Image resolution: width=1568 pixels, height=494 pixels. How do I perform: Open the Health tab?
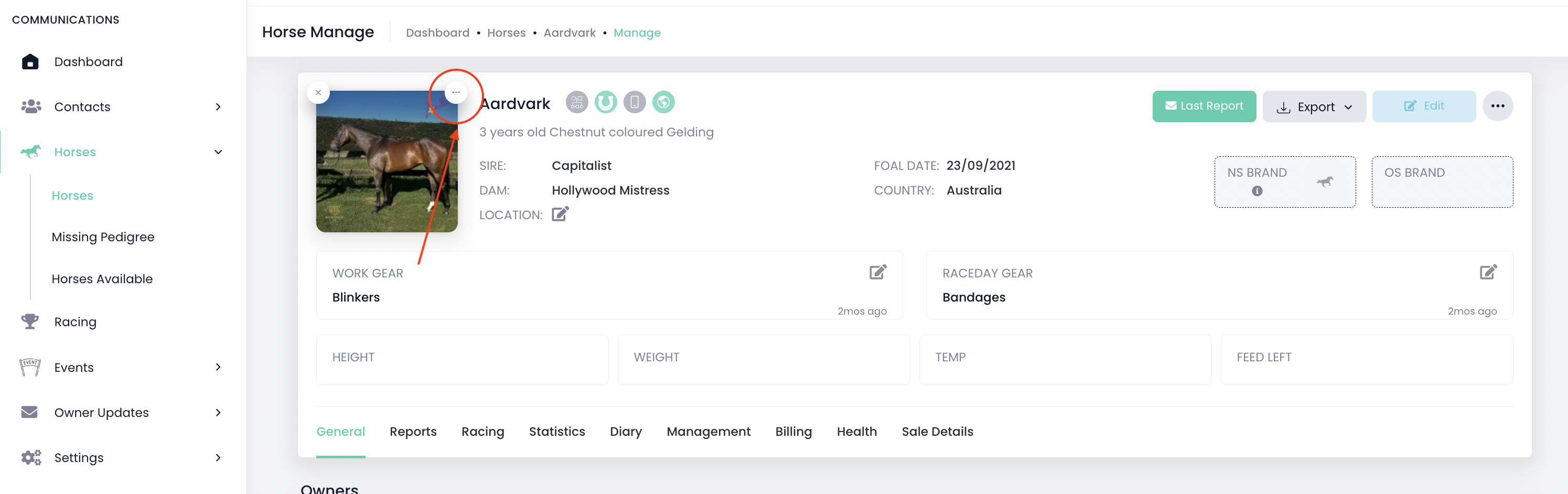pos(856,432)
